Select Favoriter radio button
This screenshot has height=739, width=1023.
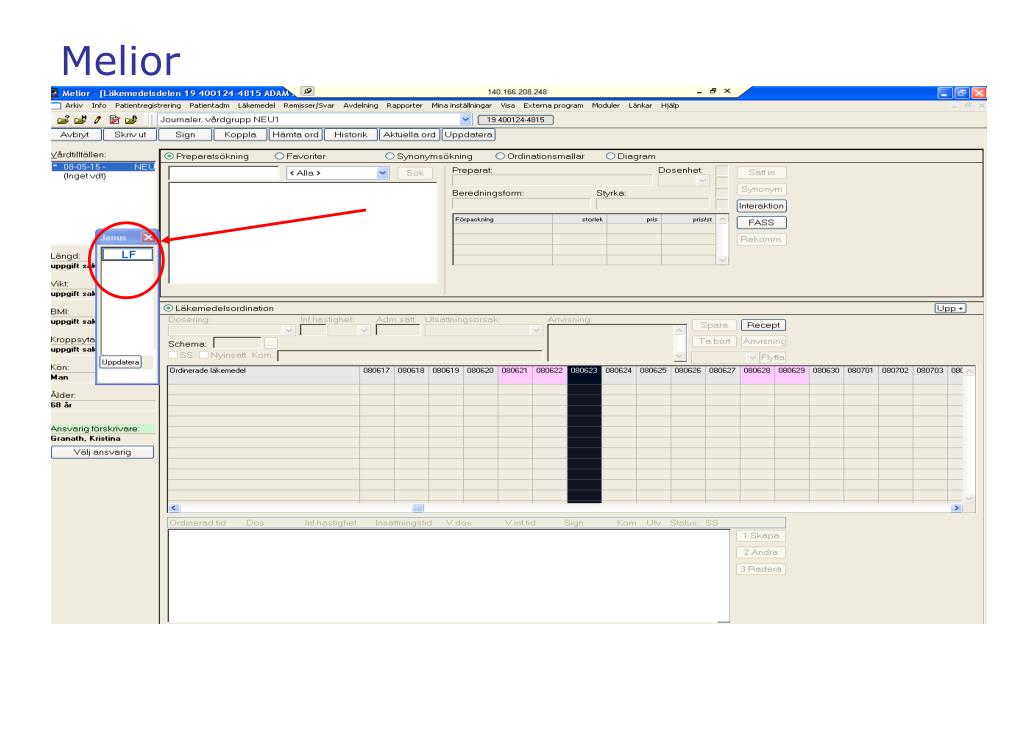(279, 157)
